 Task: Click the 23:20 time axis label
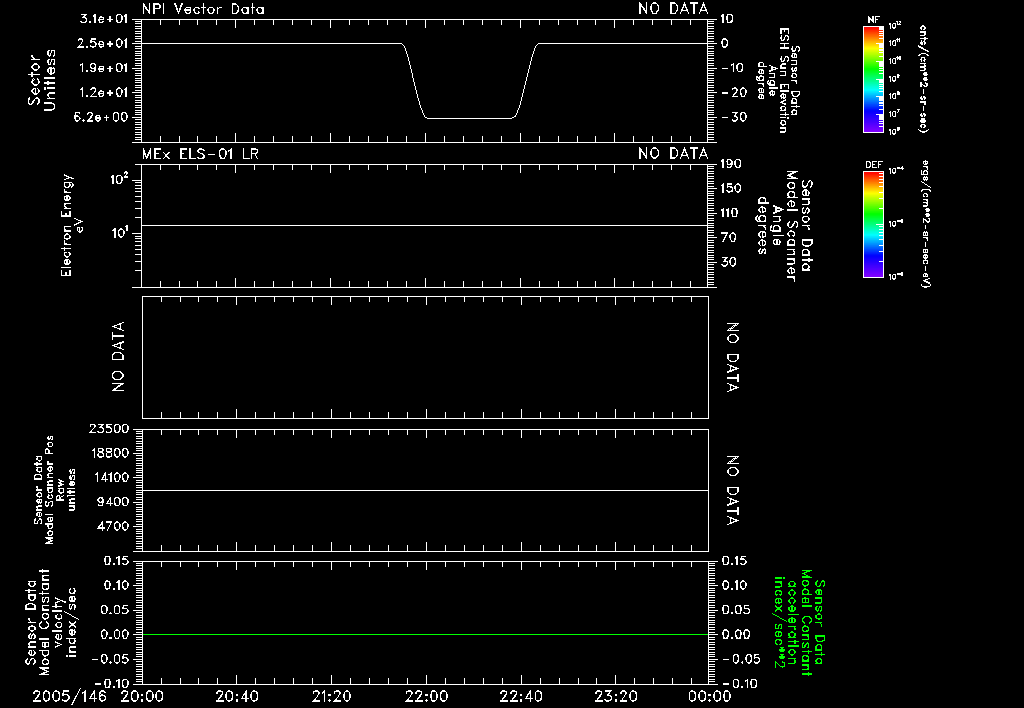(x=616, y=696)
